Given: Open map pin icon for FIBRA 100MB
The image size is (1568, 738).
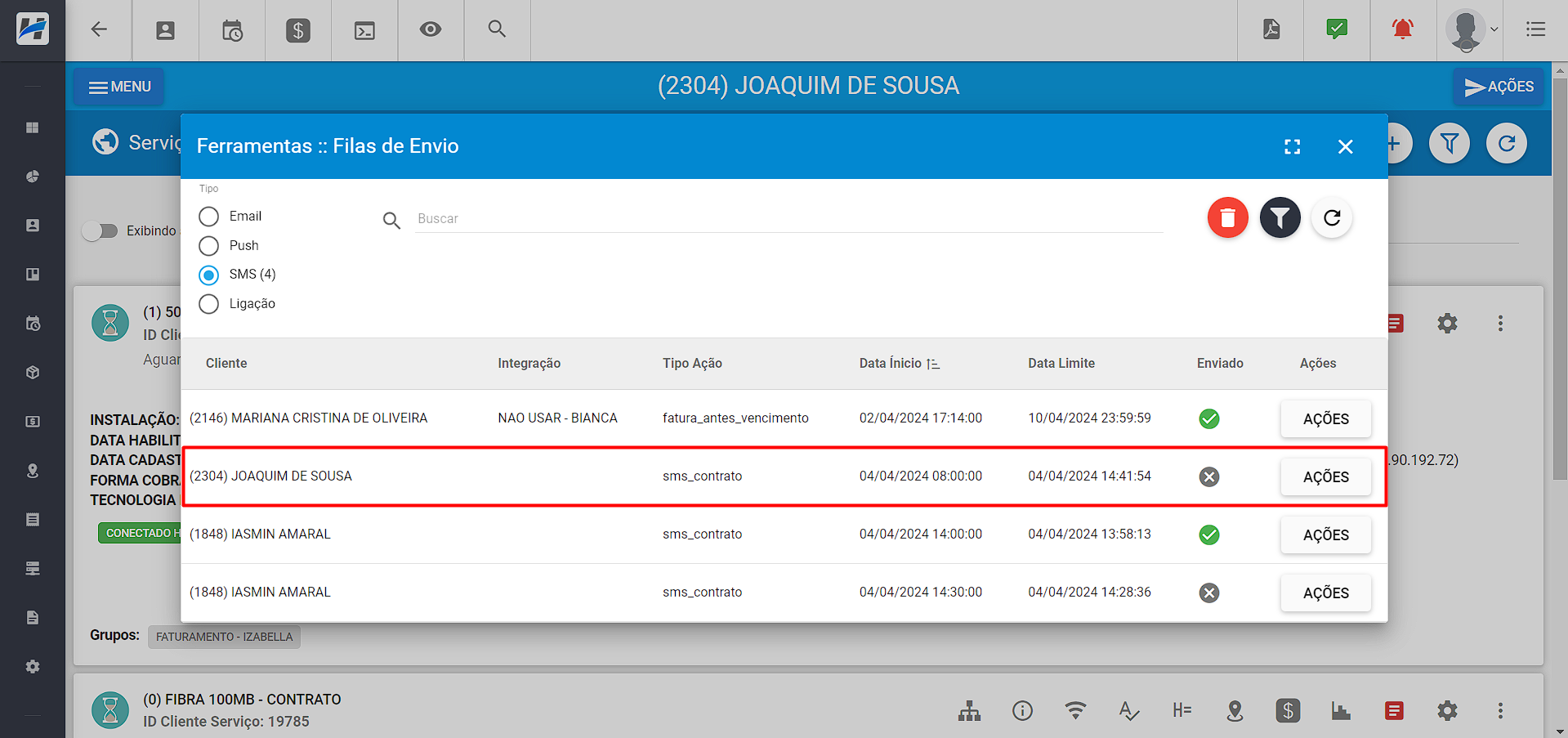Looking at the screenshot, I should tap(1235, 711).
